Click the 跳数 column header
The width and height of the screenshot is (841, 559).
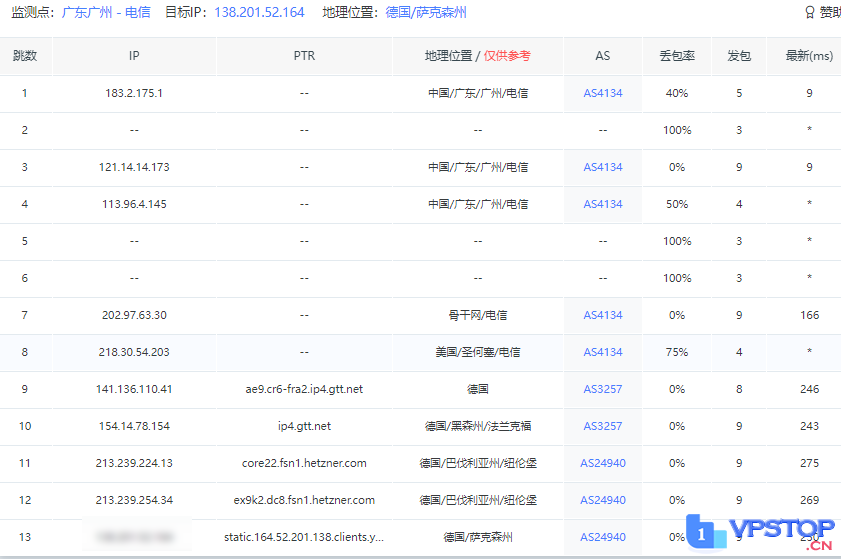click(25, 56)
